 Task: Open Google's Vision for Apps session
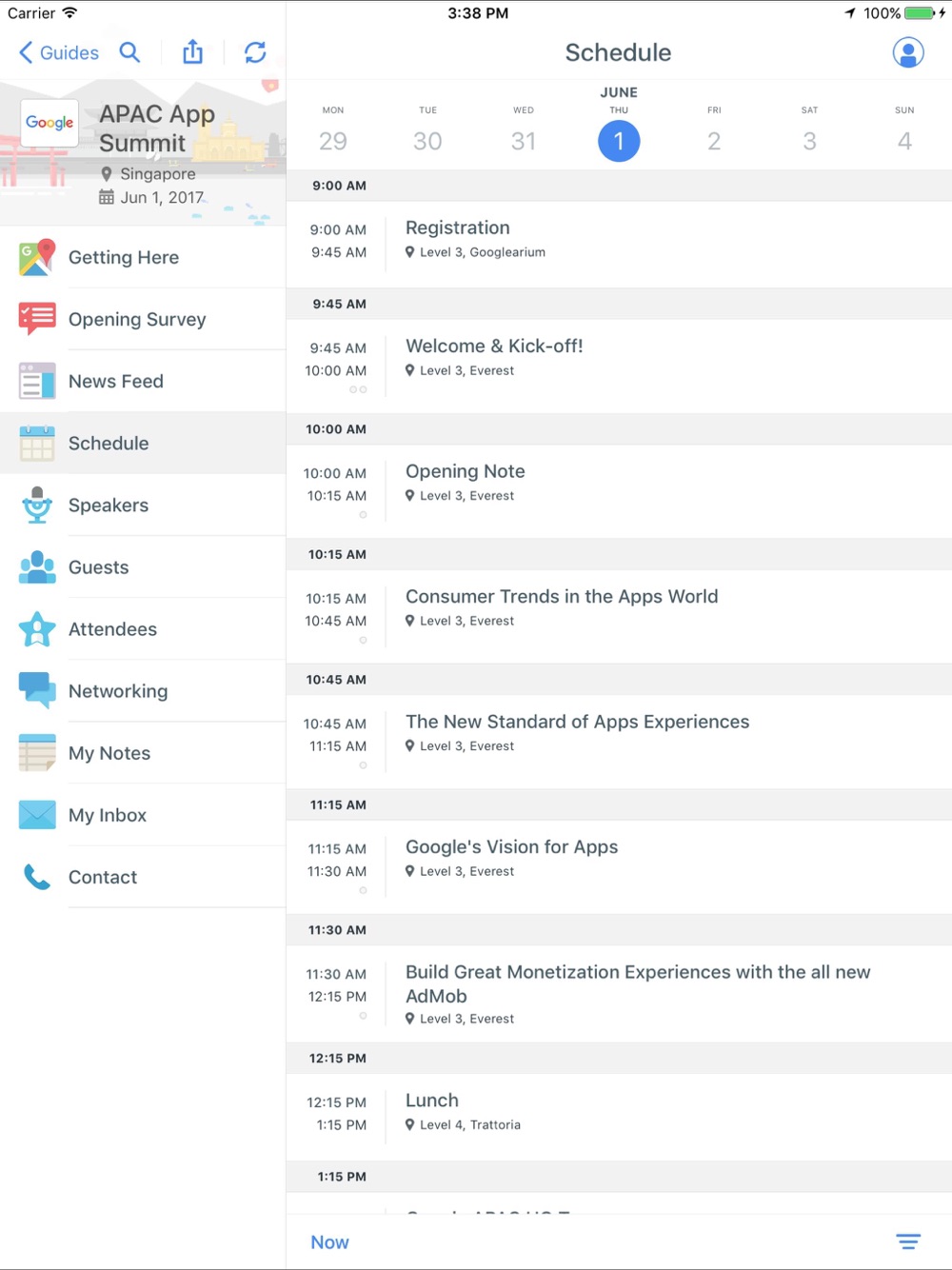[619, 866]
